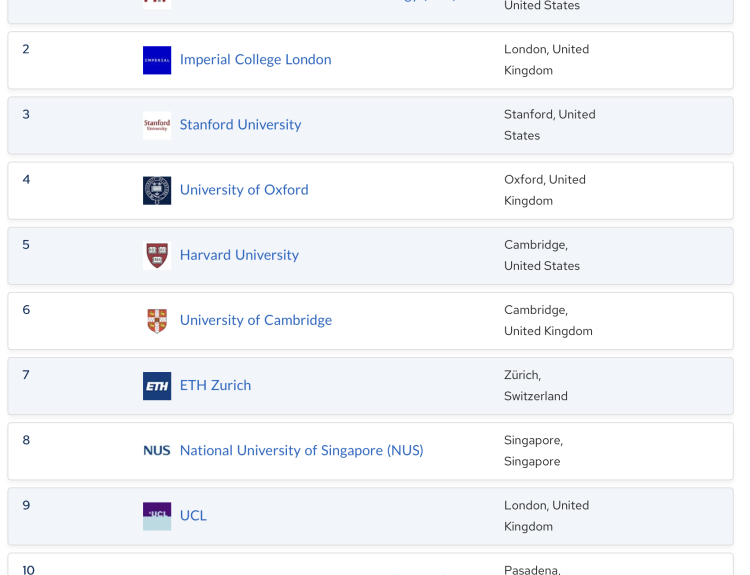Click the University of Oxford crest
This screenshot has width=750, height=575.
(157, 190)
